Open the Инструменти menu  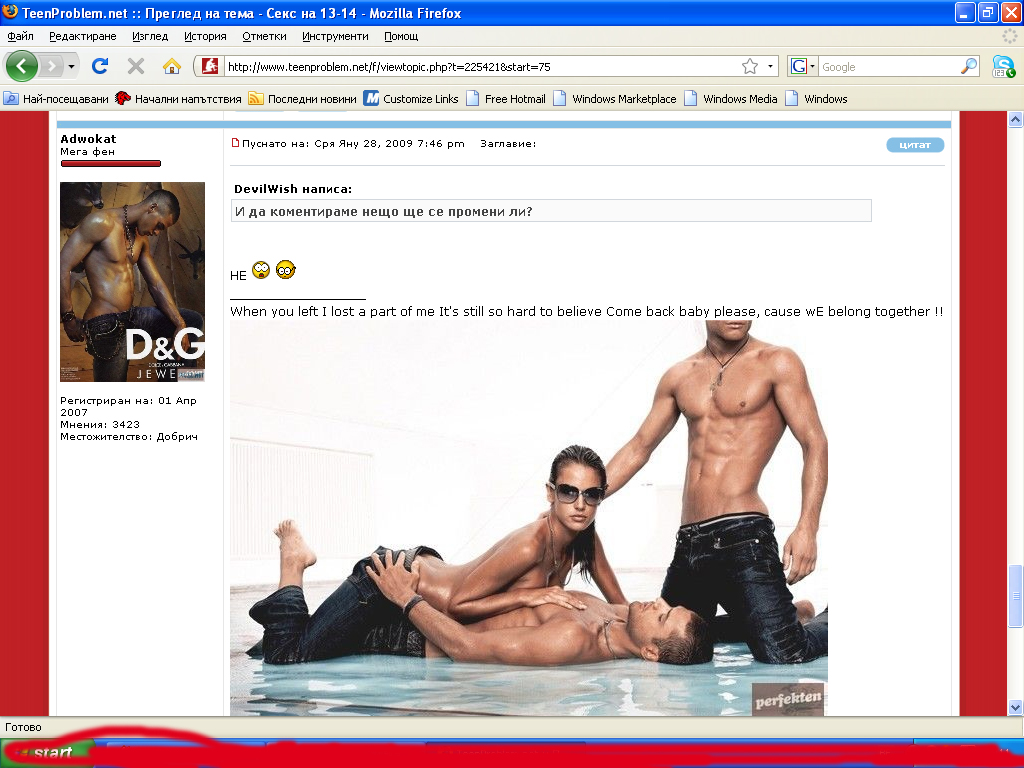tap(335, 36)
